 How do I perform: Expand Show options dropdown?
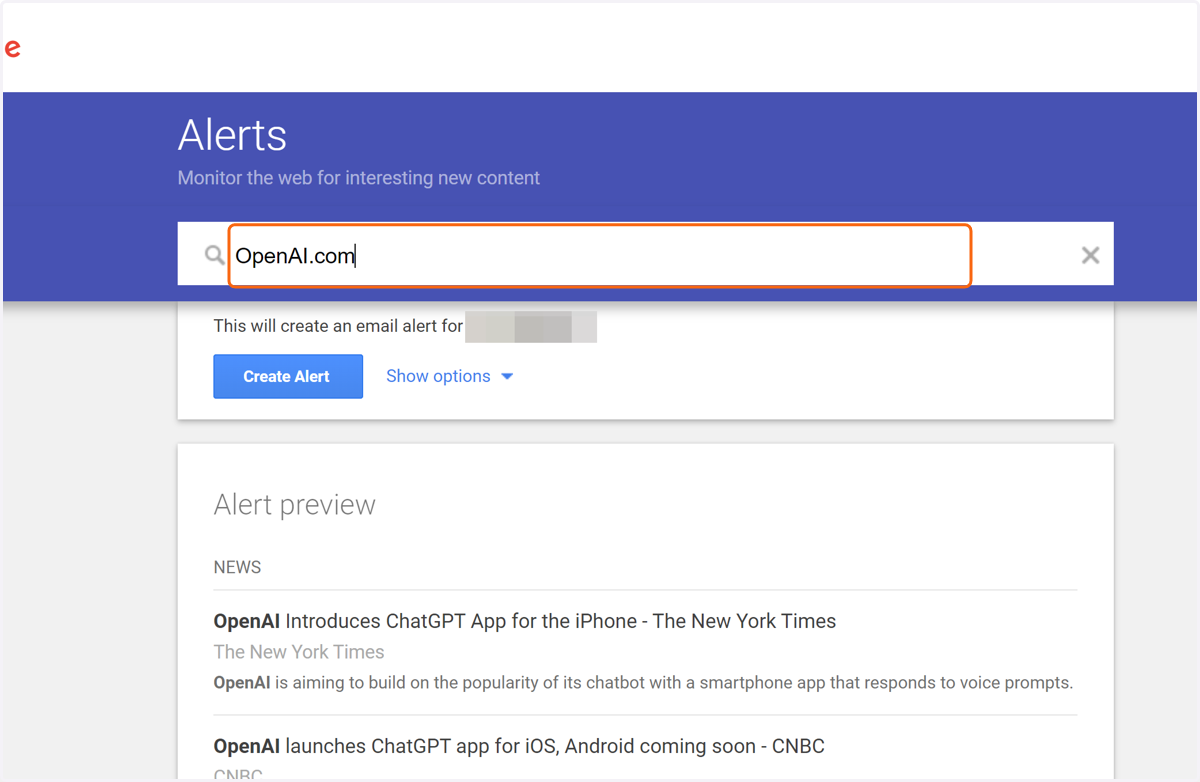click(450, 376)
